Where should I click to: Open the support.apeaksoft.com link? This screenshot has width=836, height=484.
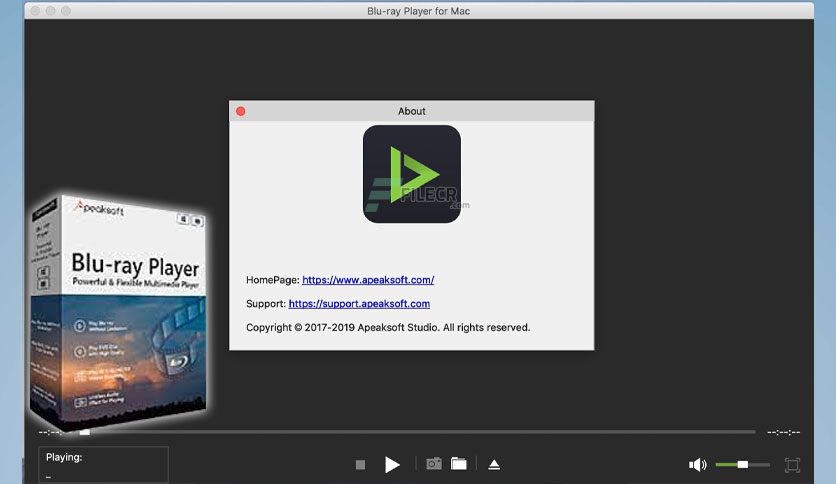(359, 304)
